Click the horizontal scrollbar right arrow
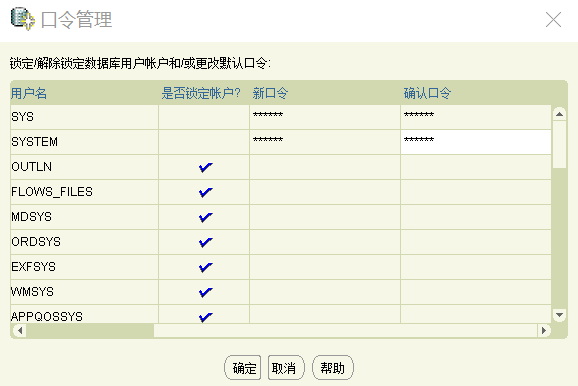The width and height of the screenshot is (578, 386). [x=543, y=330]
